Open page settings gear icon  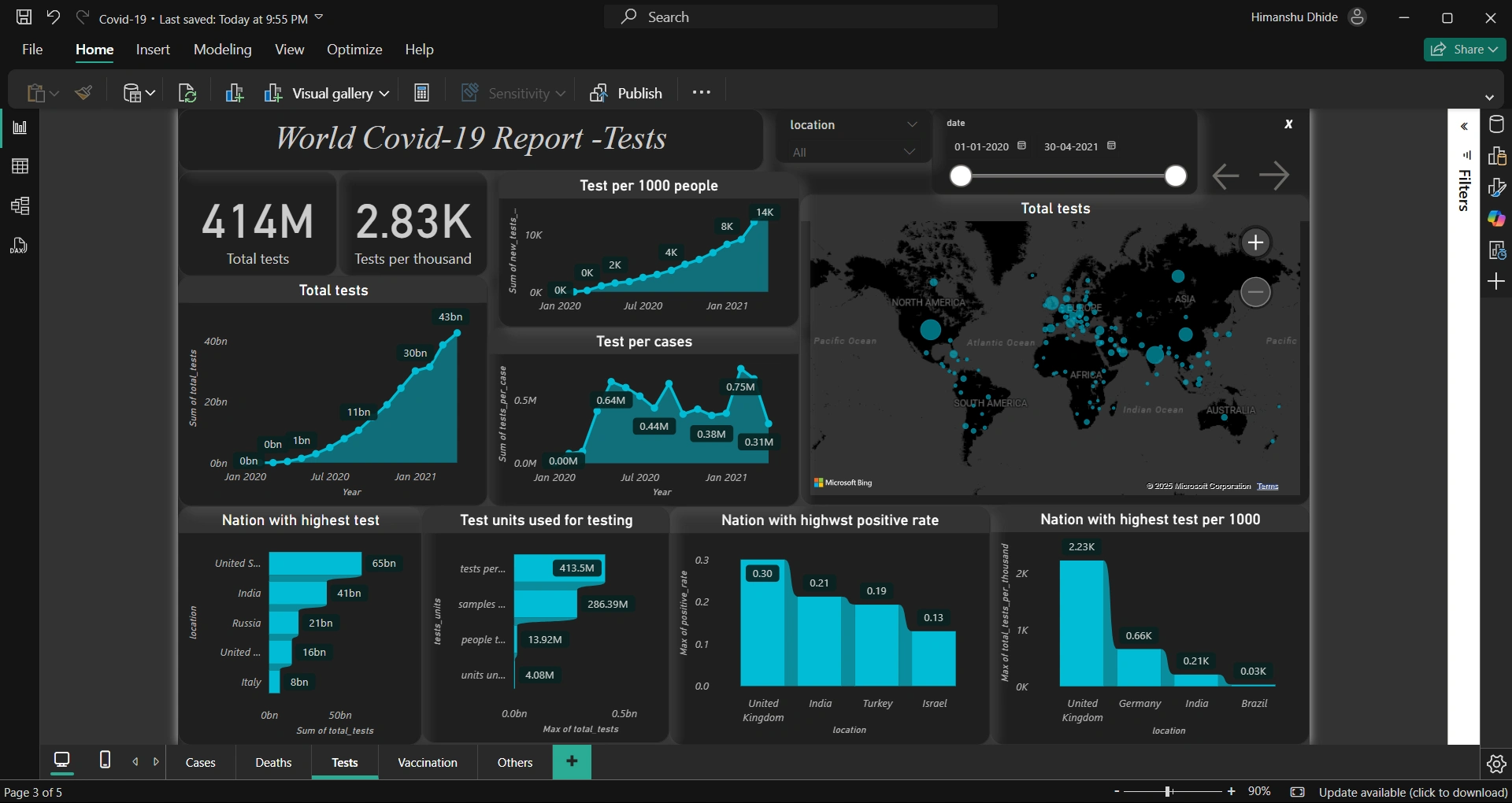[1496, 764]
